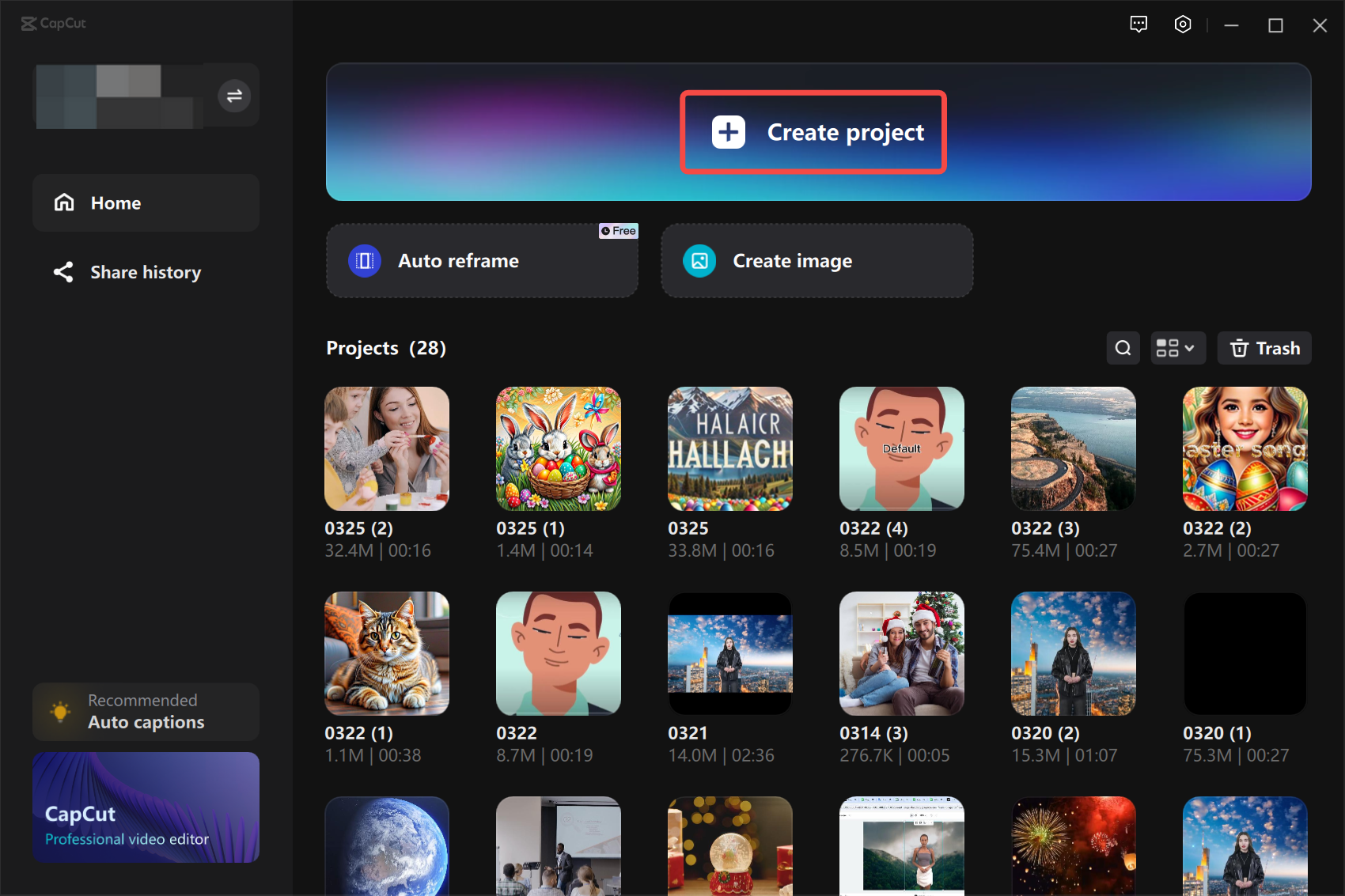Open project 0321

729,653
